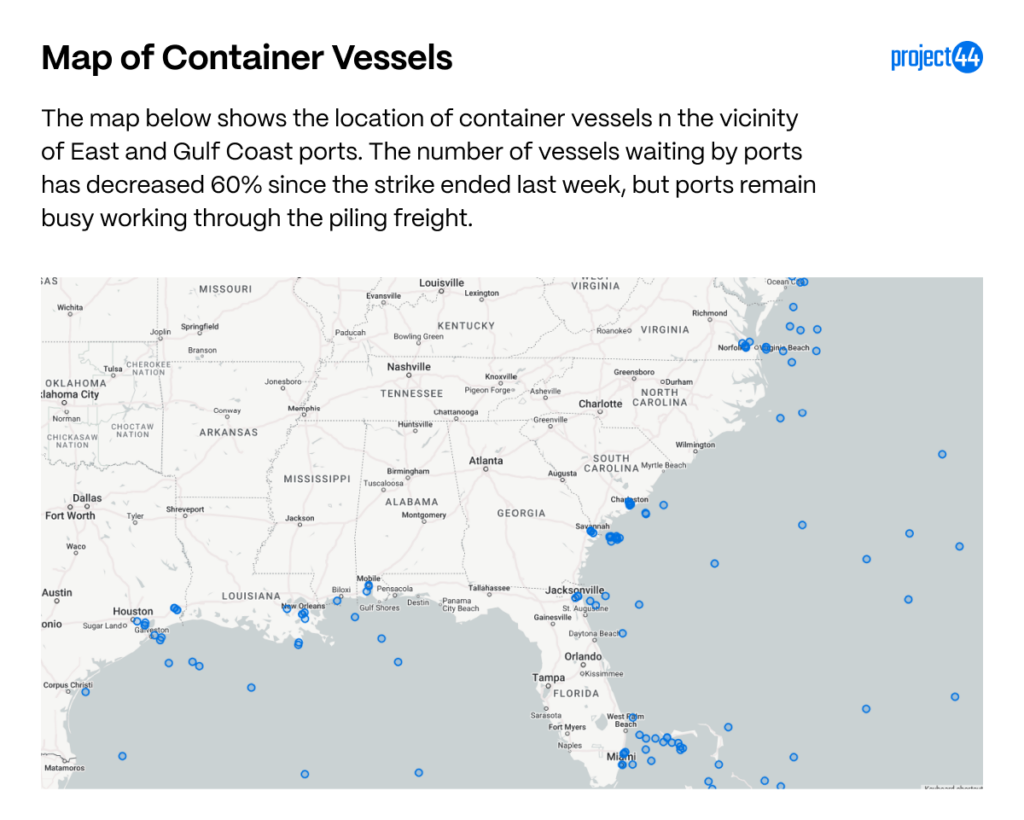The width and height of the screenshot is (1024, 820).
Task: Select the vessel marker at Savannah
Action: pos(592,532)
